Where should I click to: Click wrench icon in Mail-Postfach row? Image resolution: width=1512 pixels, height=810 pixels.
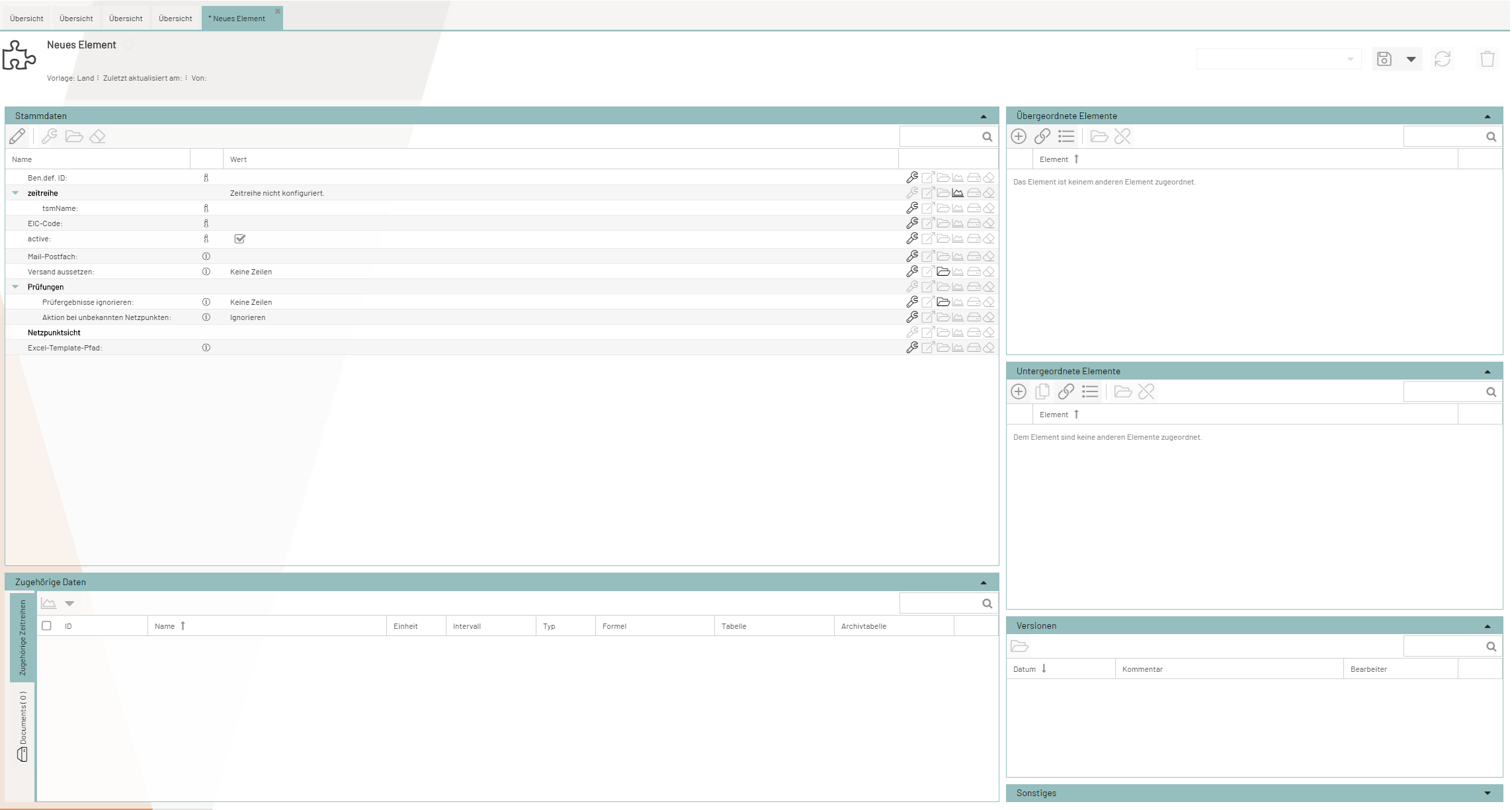pos(912,256)
